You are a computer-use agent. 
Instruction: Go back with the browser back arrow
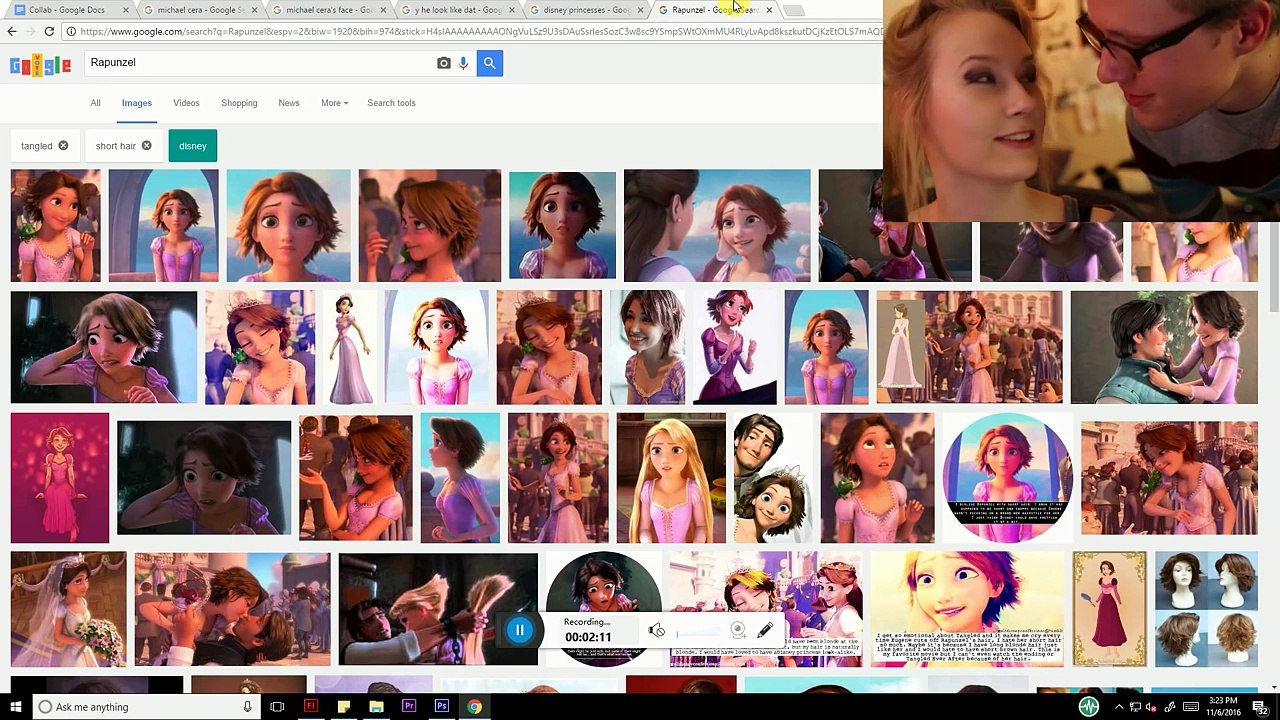(11, 32)
